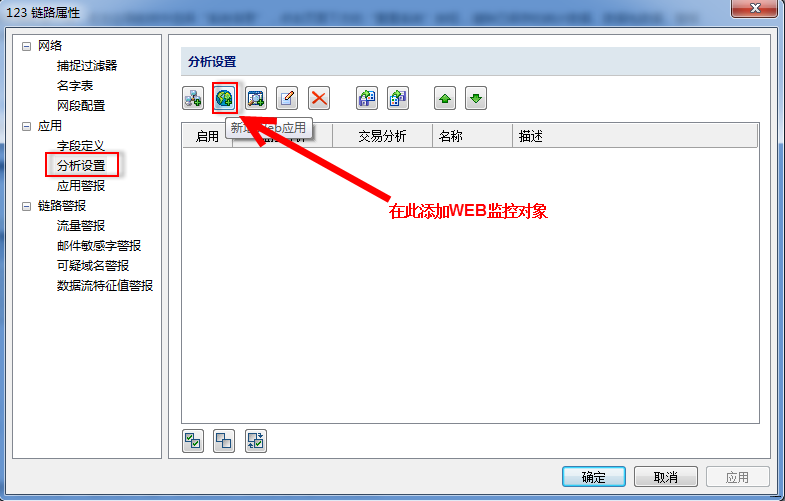Click the 名称 column header

tap(472, 136)
